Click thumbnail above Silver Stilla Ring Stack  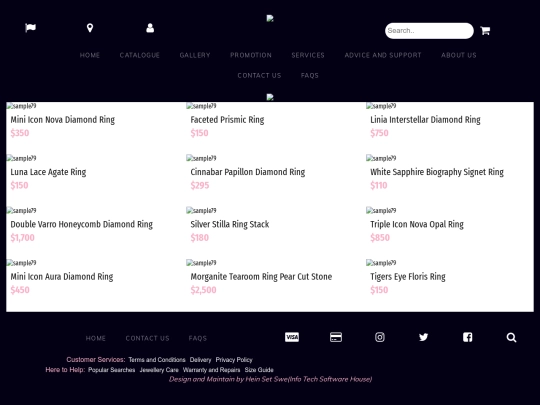click(201, 210)
